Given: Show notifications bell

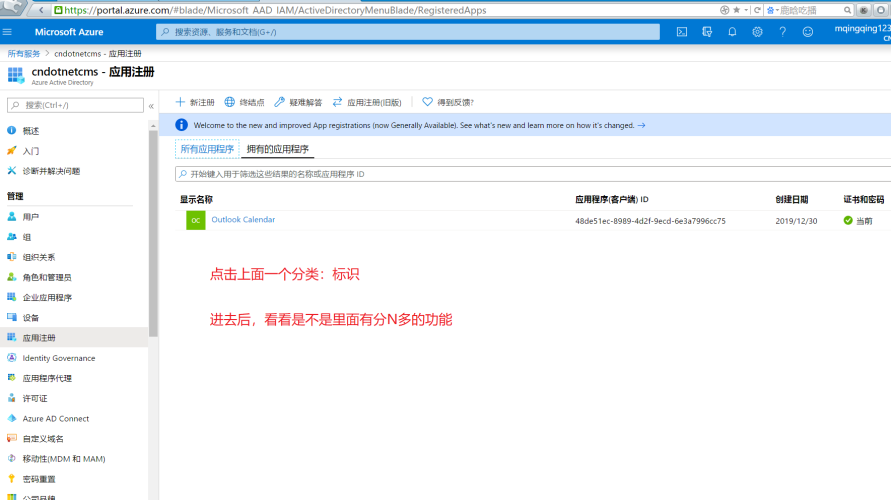Looking at the screenshot, I should pyautogui.click(x=732, y=32).
